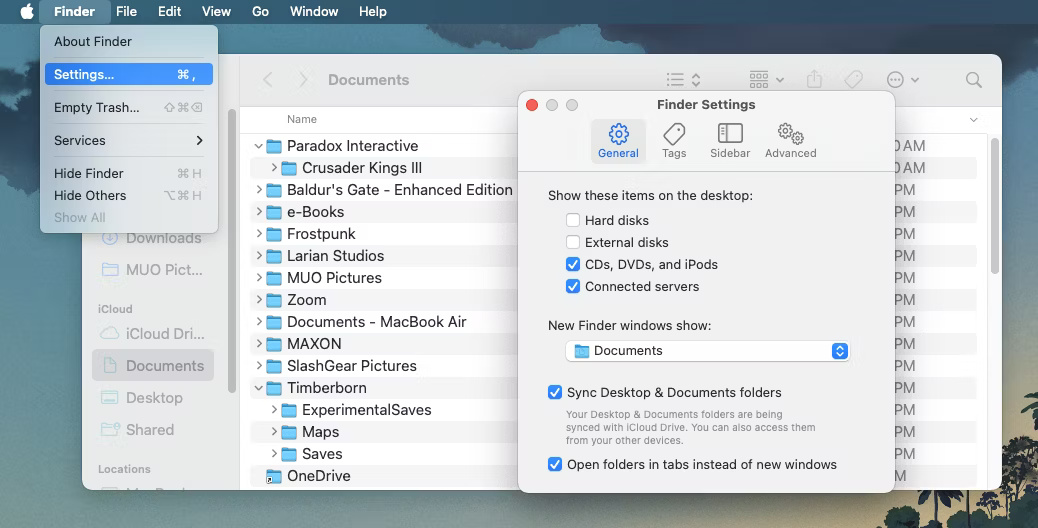Choose Hide Others from the menu
The image size is (1038, 528).
(129, 196)
